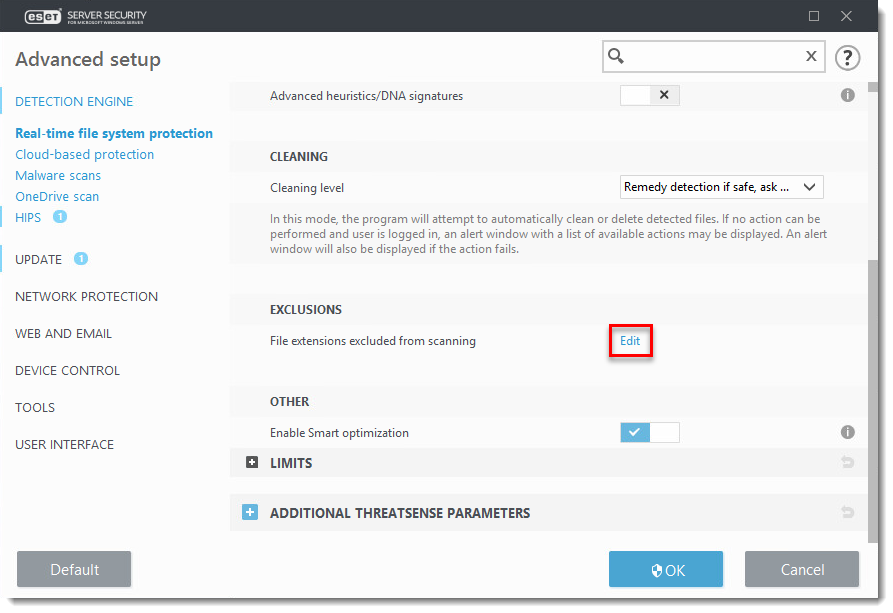Select Cloud-based protection in sidebar
Screen dimensions: 893x613
click(85, 155)
